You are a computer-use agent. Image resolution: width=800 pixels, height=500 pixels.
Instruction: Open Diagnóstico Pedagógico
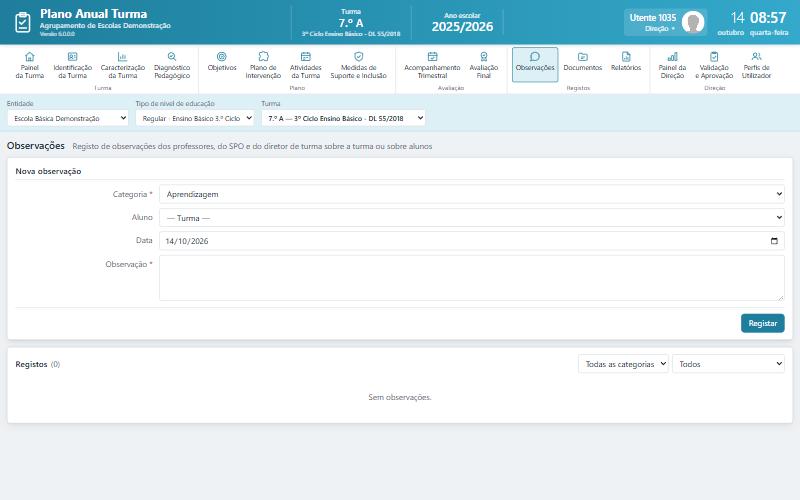point(172,65)
